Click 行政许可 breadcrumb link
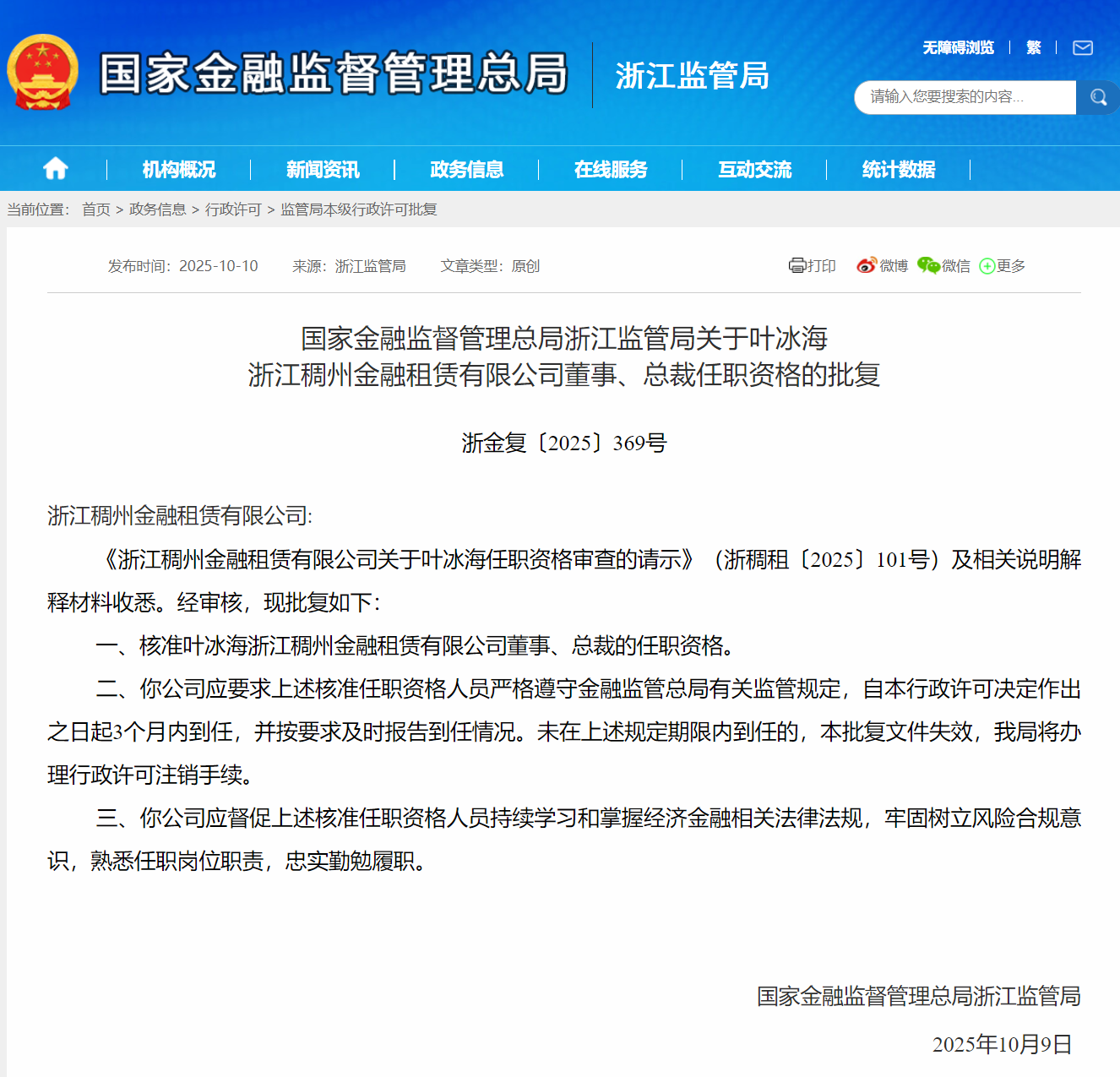This screenshot has width=1120, height=1077. 233,209
